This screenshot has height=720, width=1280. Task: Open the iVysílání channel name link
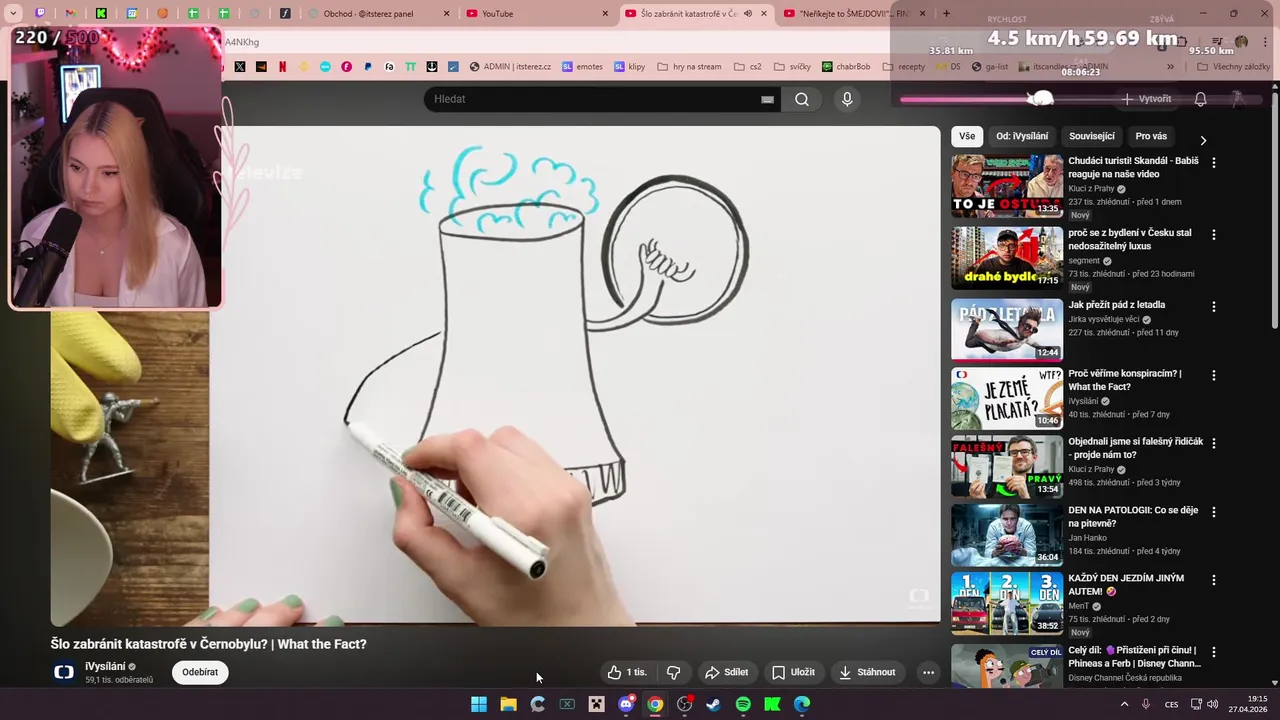(x=105, y=666)
